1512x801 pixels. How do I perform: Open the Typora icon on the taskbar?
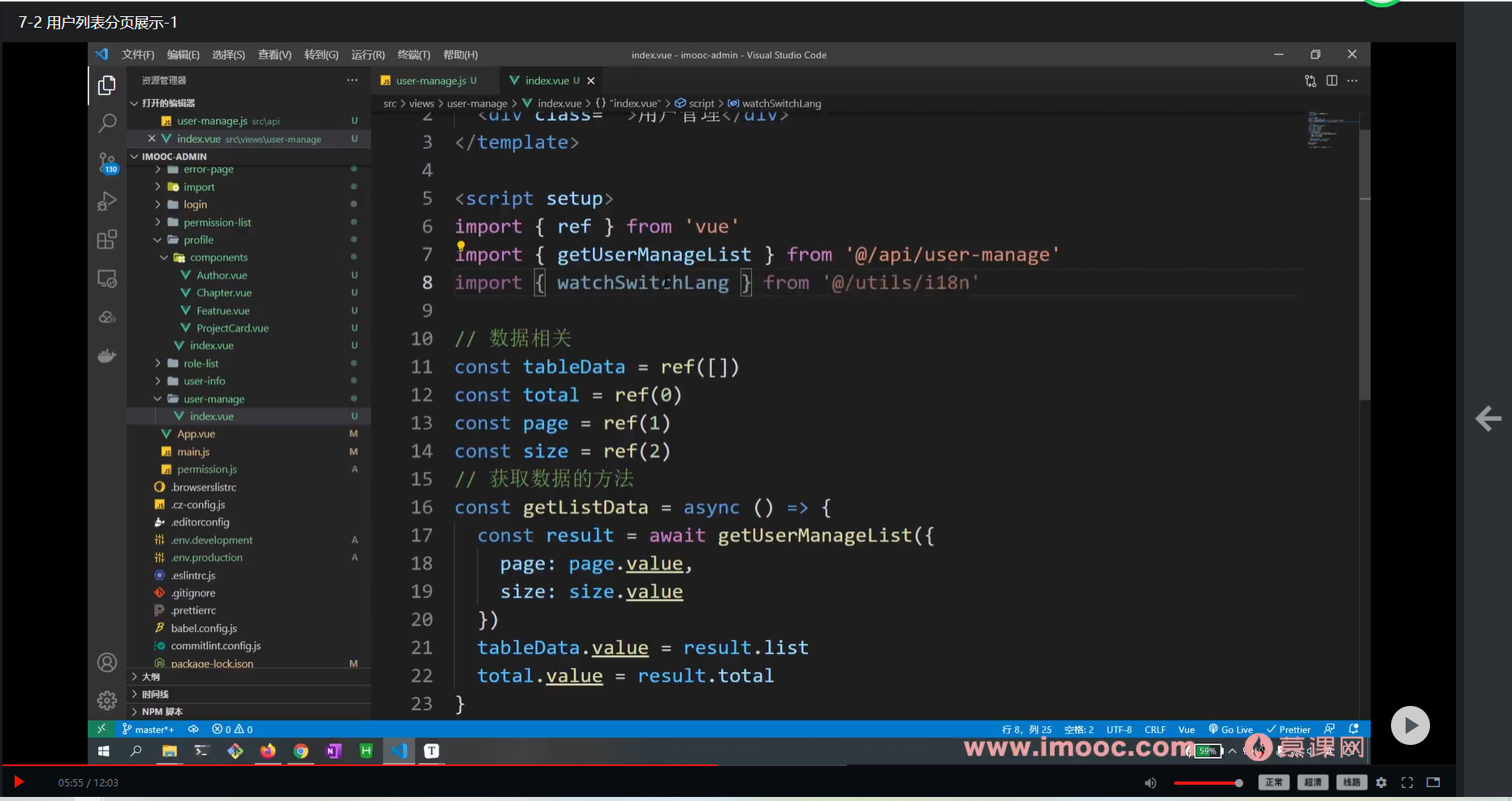431,751
